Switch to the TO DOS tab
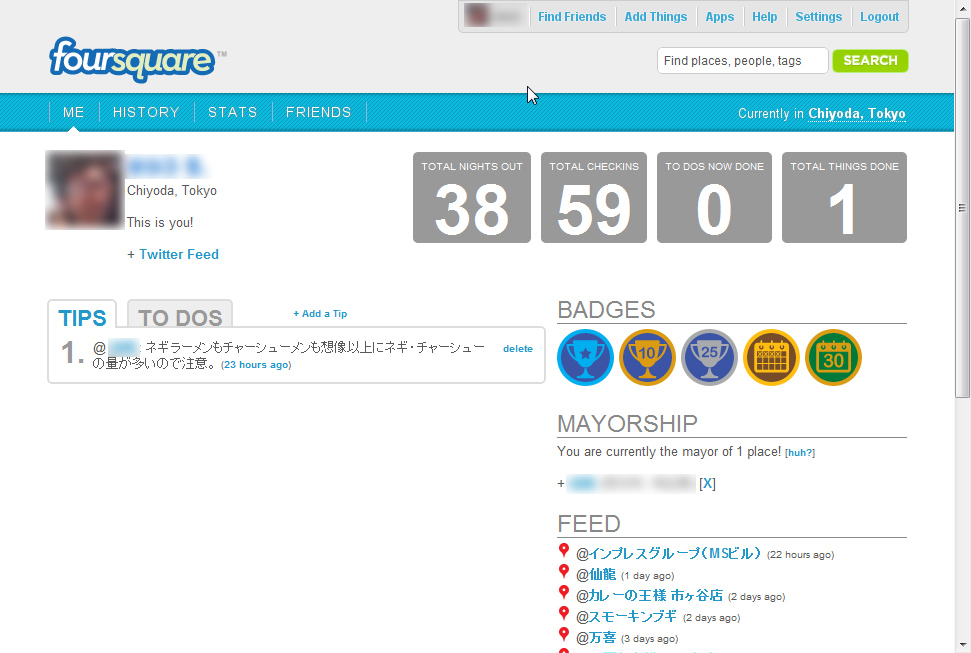Screen dimensions: 971x653 click(179, 317)
